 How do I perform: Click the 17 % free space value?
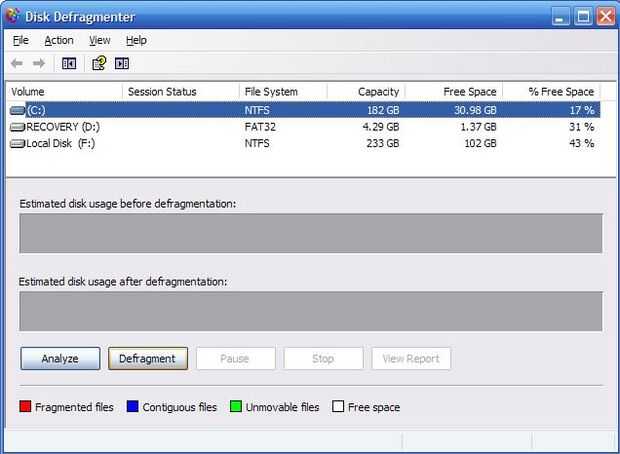[x=582, y=110]
